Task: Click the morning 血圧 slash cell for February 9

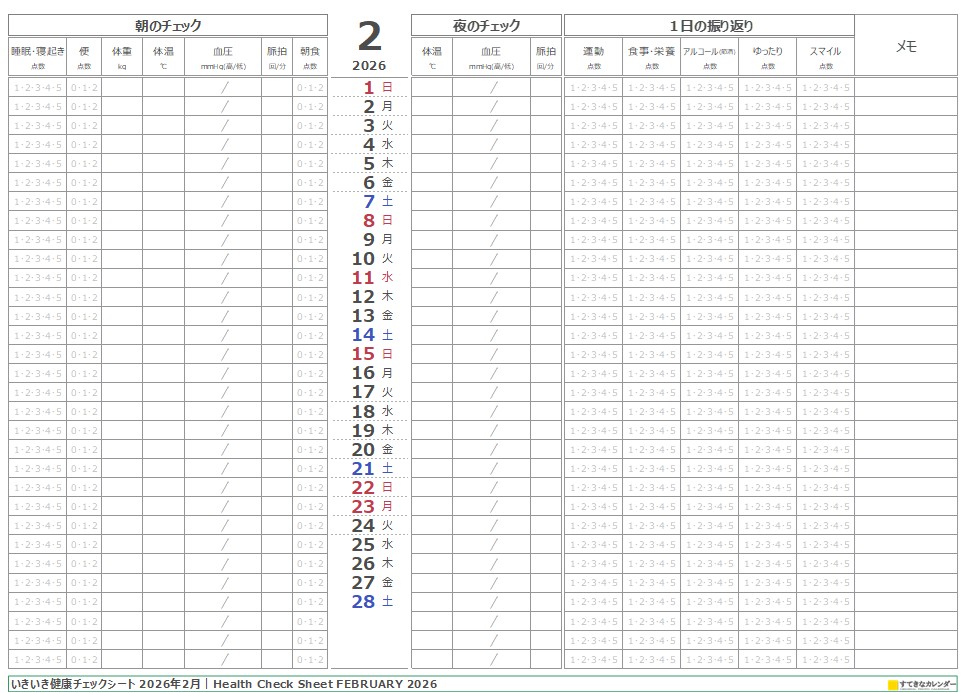Action: pyautogui.click(x=223, y=239)
